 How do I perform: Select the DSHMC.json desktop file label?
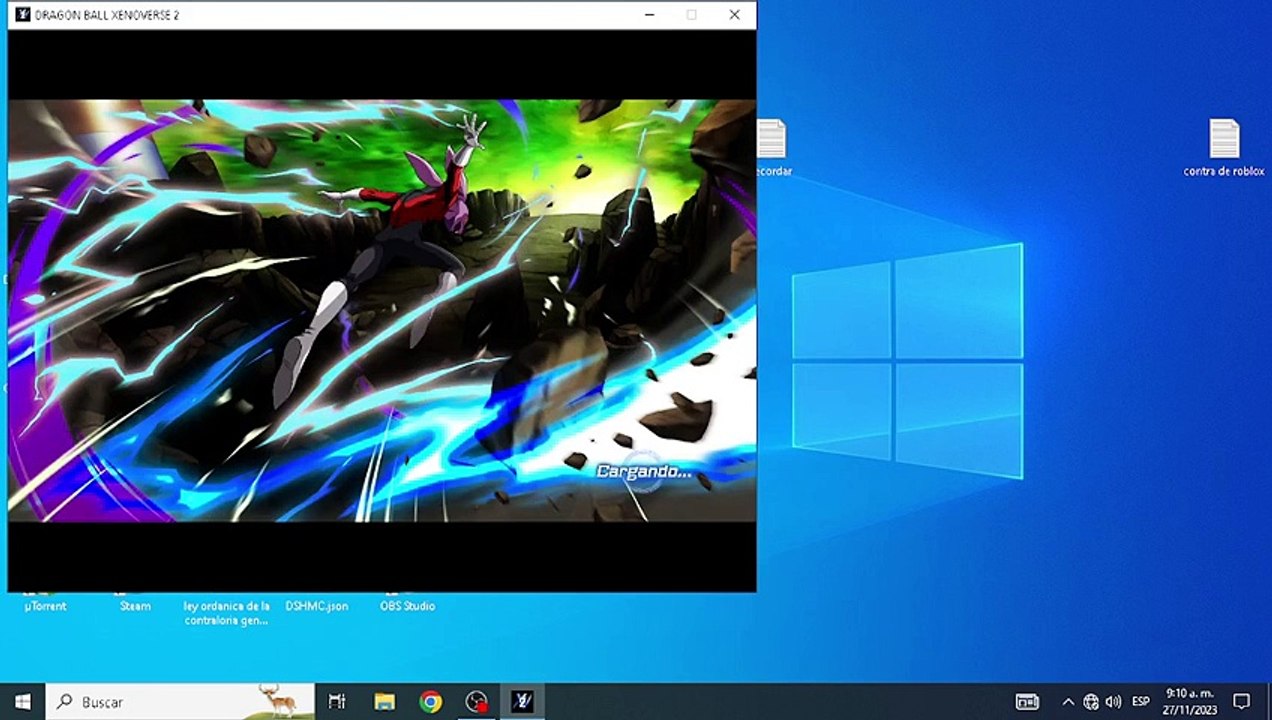pos(317,606)
